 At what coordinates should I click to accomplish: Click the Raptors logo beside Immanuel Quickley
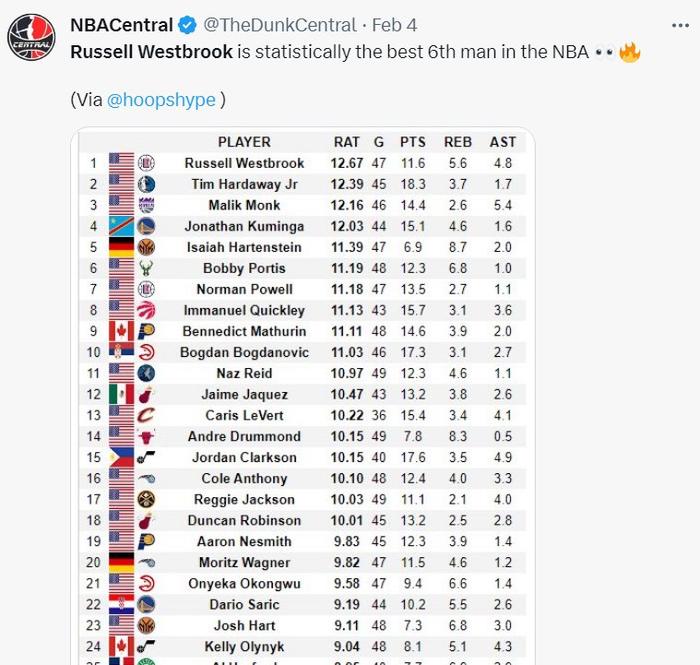146,310
